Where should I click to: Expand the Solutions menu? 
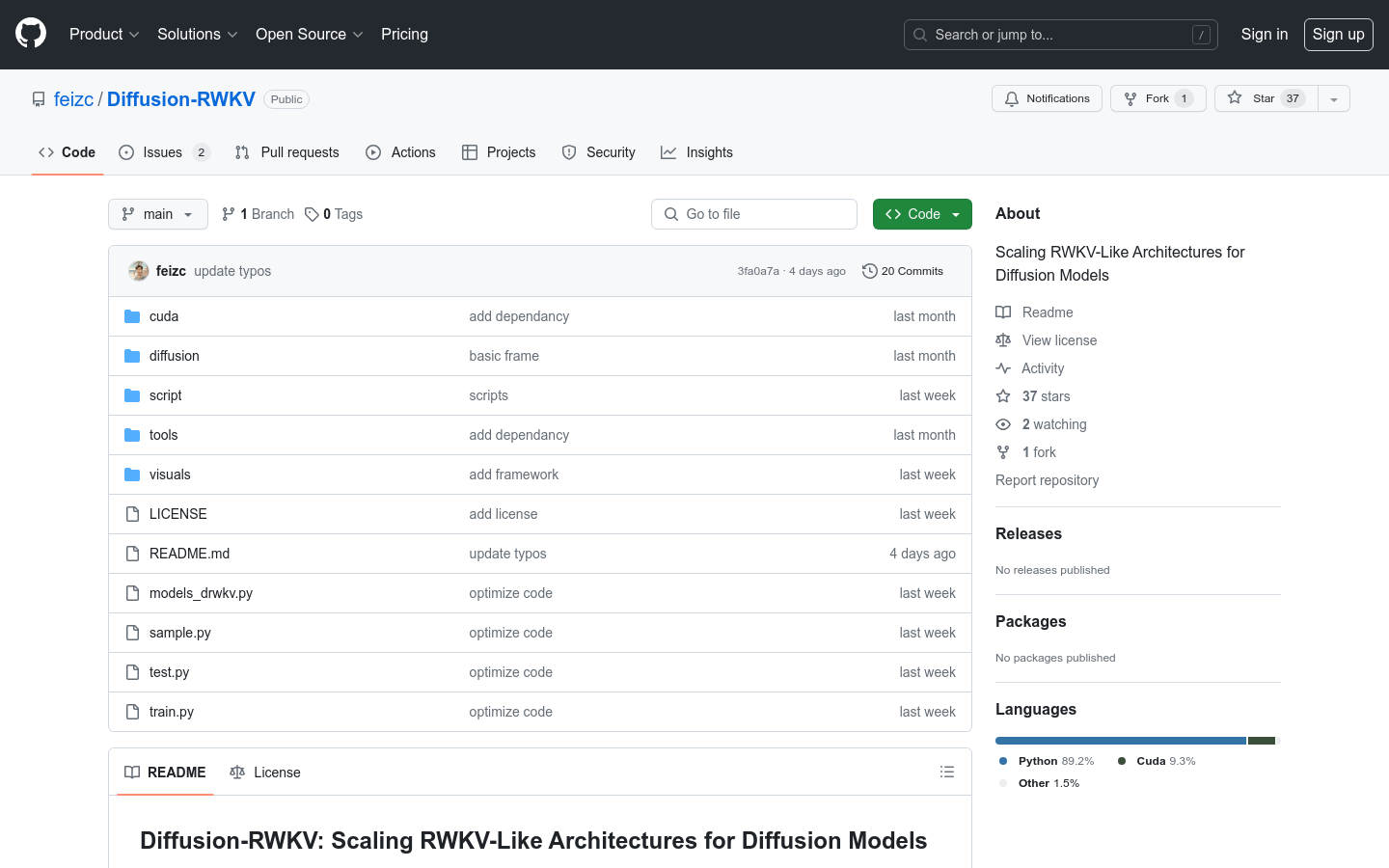(x=197, y=34)
